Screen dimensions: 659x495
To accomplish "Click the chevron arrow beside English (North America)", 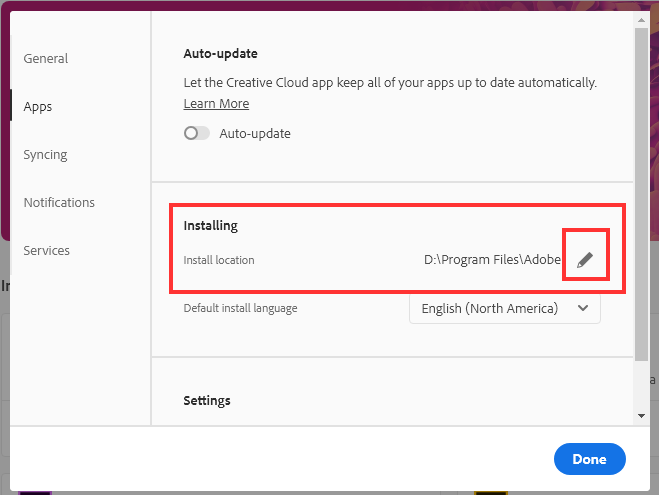I will [x=583, y=309].
